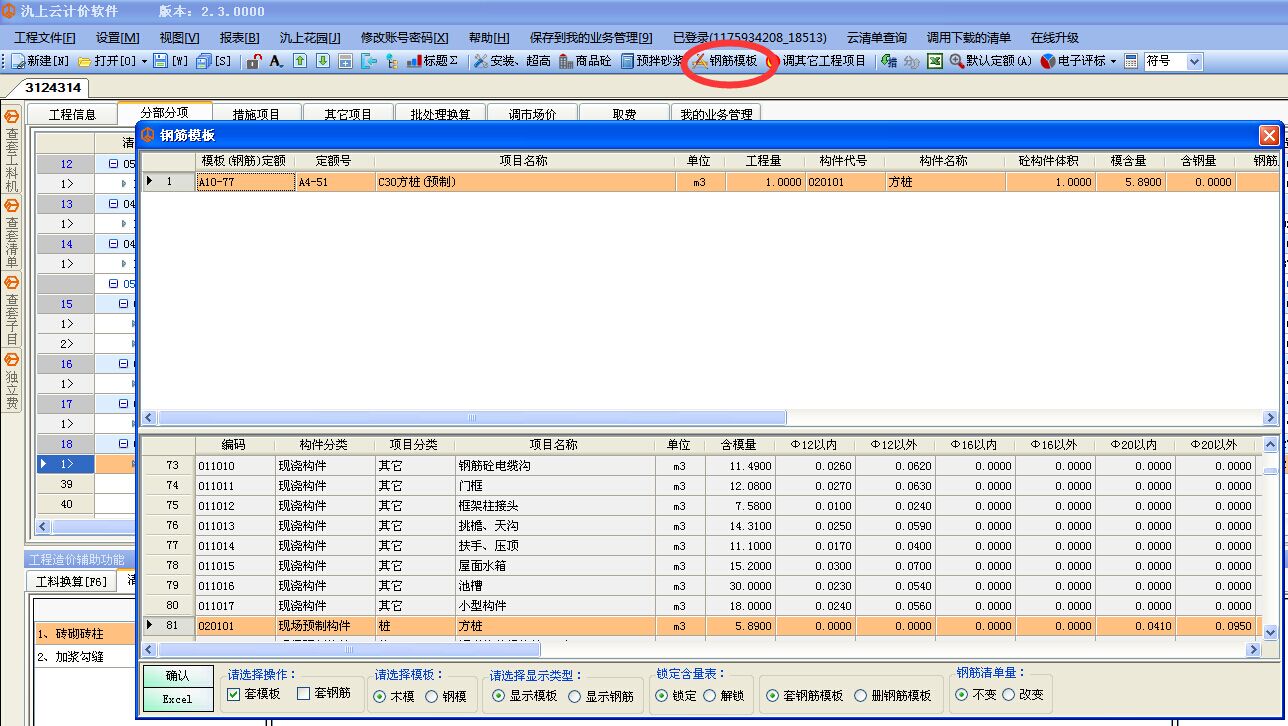This screenshot has height=726, width=1288.
Task: Select the 显示钢筋 radio button
Action: point(574,696)
